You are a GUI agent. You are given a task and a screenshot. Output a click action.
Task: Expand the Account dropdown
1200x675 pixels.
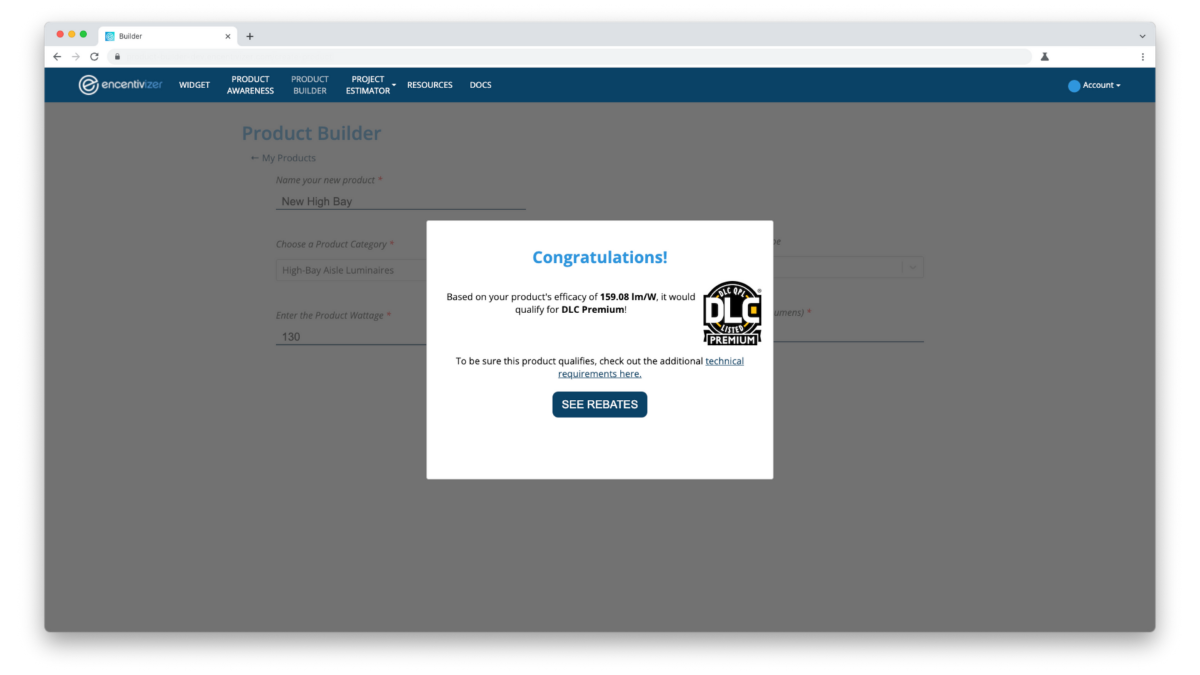(1095, 85)
